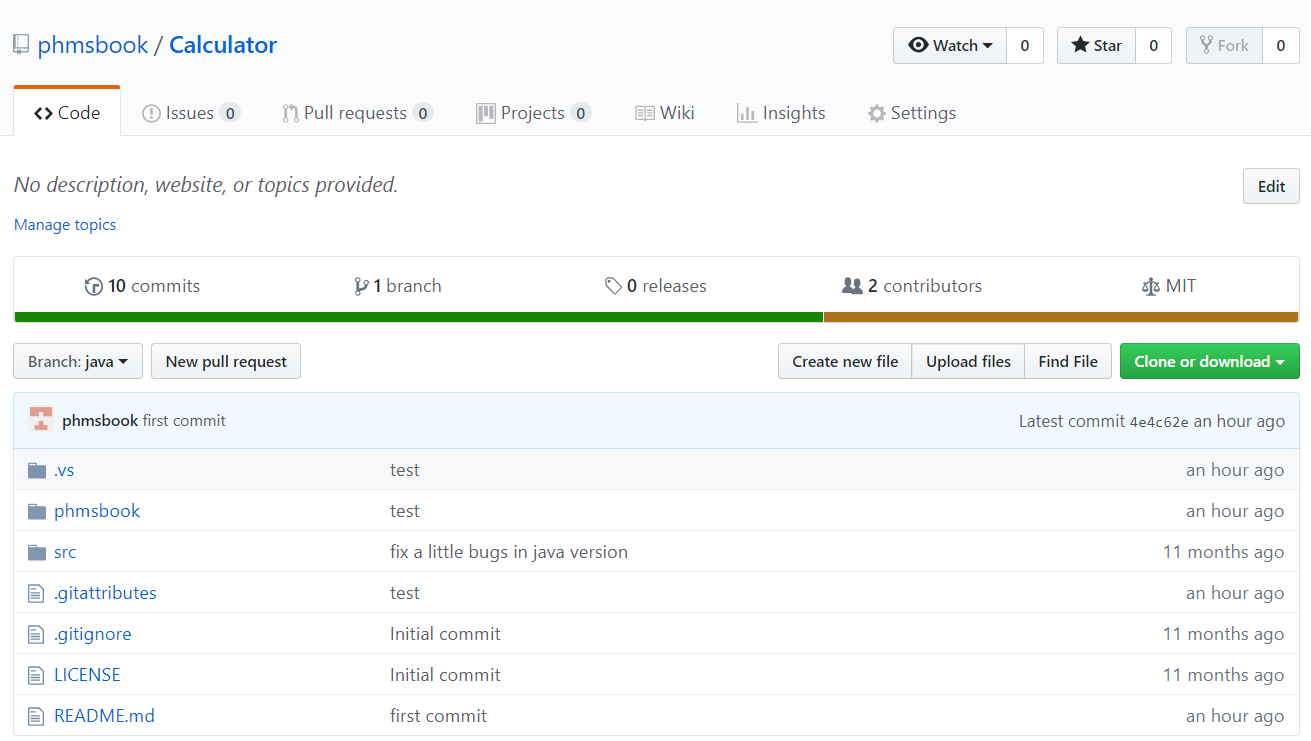Click the Fork button

[1224, 46]
